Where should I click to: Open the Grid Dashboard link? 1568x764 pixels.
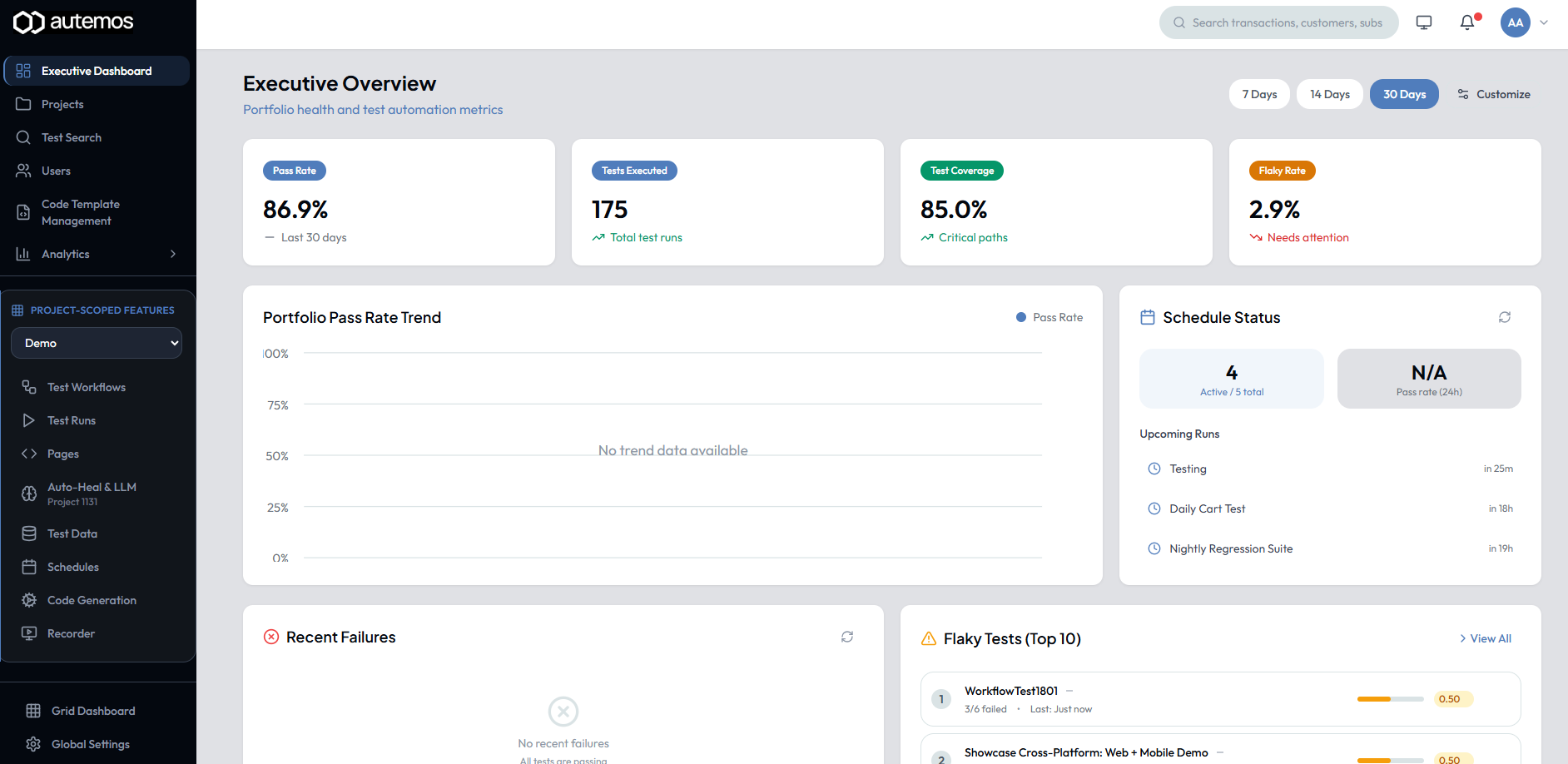click(x=97, y=711)
